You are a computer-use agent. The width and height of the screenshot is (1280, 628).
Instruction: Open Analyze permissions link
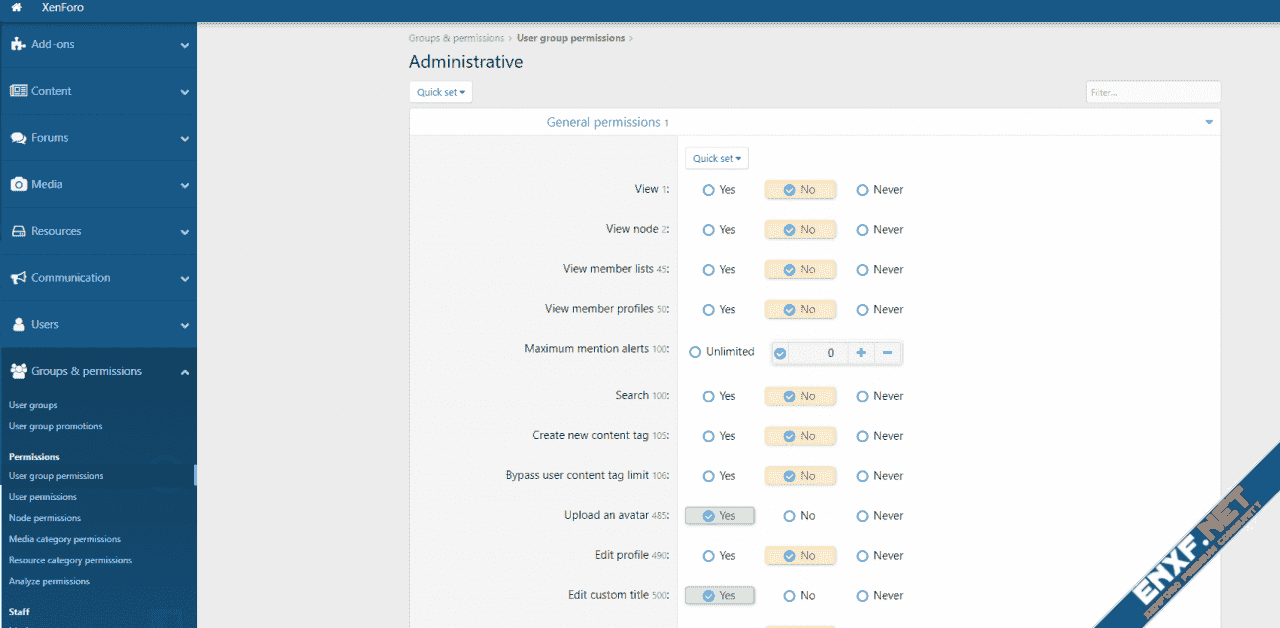(49, 581)
